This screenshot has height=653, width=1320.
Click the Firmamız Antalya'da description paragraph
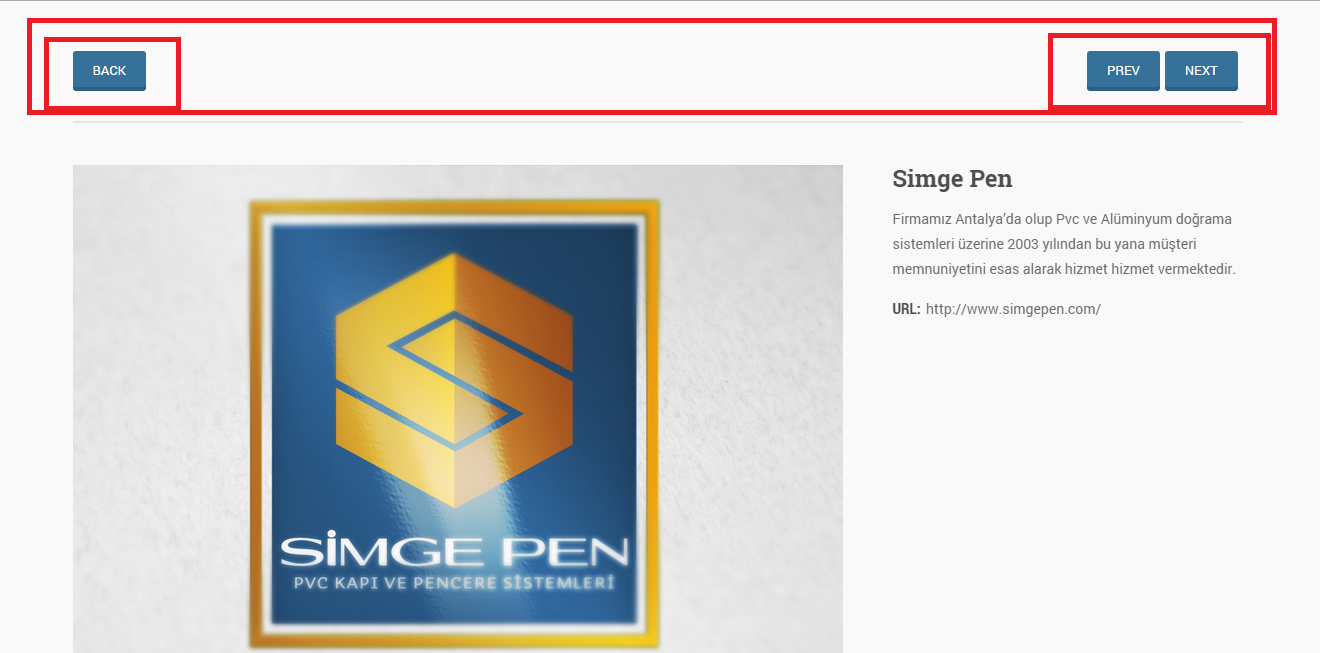[1064, 244]
